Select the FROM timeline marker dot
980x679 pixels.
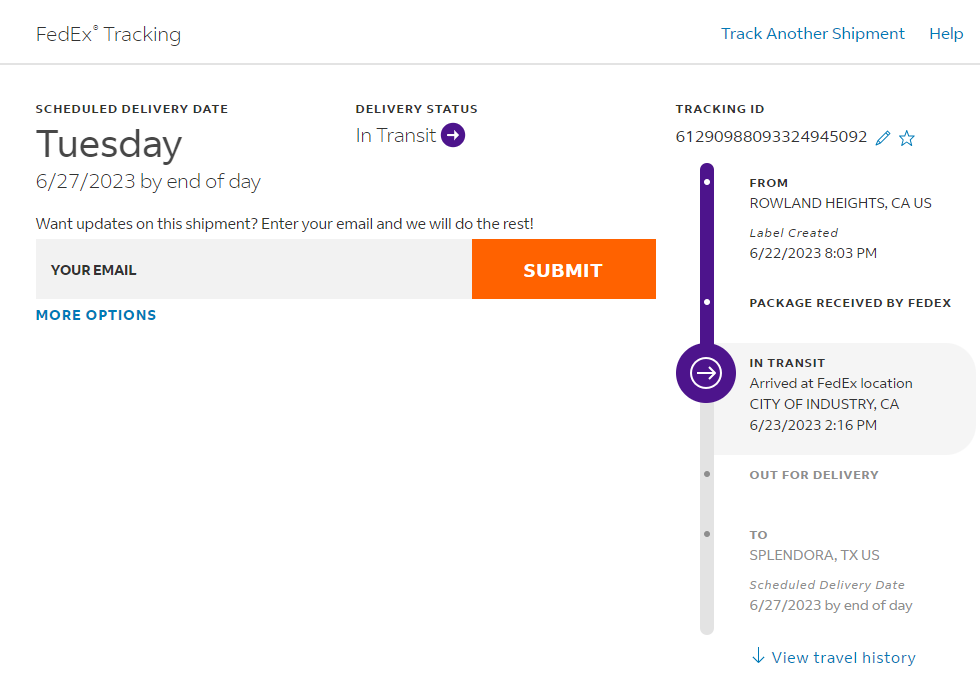point(707,183)
